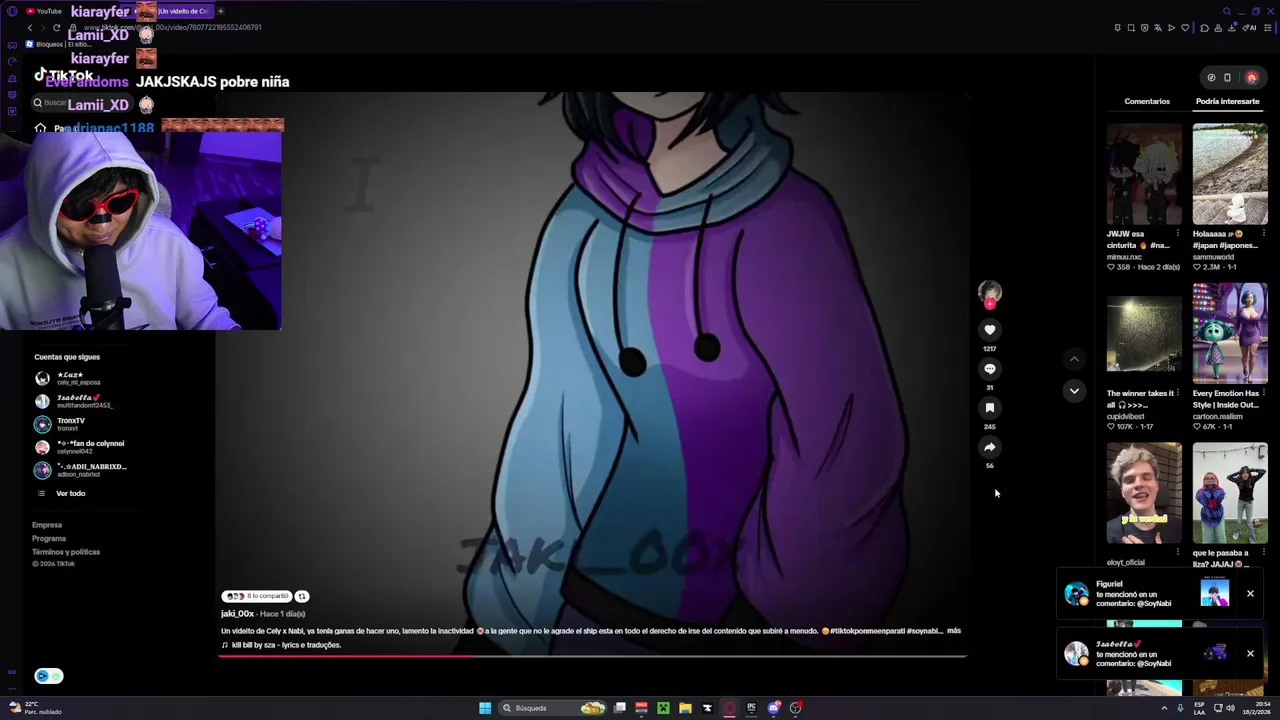
Task: Open the eloyt_official suggested video
Action: coord(1143,494)
